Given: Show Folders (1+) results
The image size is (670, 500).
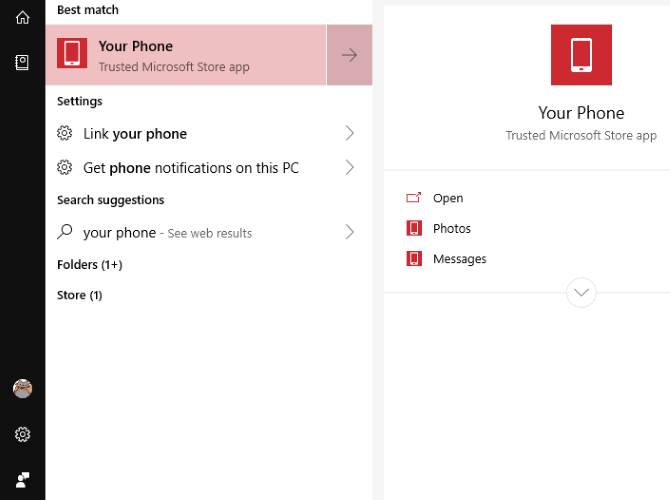Looking at the screenshot, I should point(90,265).
